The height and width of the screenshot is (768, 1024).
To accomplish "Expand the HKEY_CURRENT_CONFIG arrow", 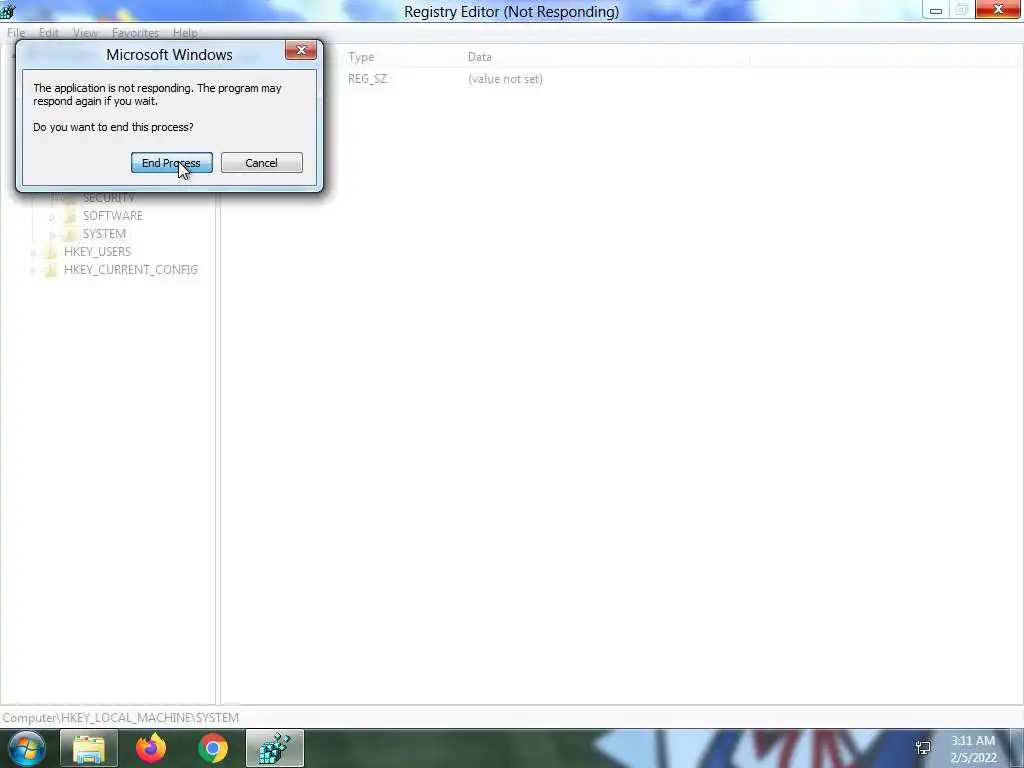I will pyautogui.click(x=33, y=270).
